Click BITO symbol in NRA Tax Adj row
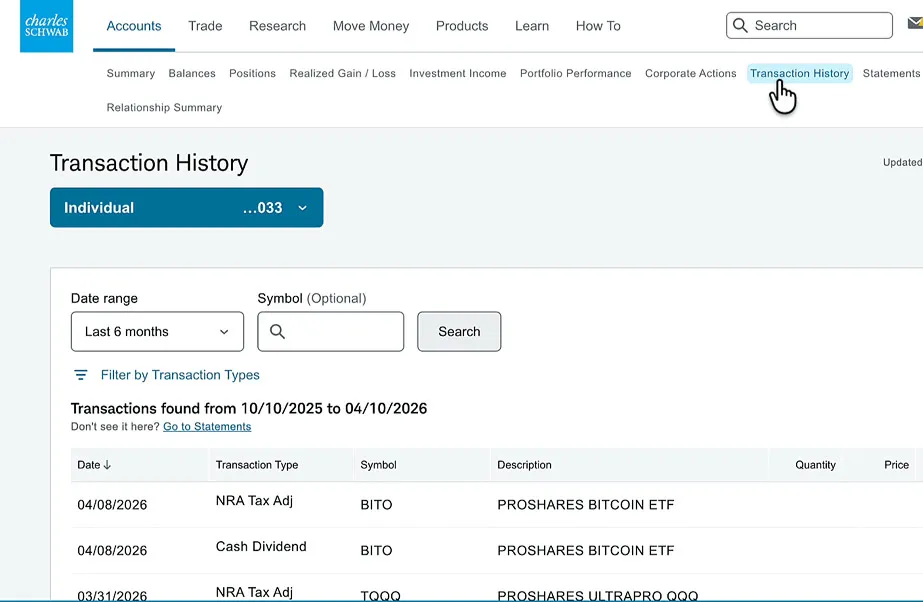This screenshot has width=923, height=602. (x=376, y=504)
